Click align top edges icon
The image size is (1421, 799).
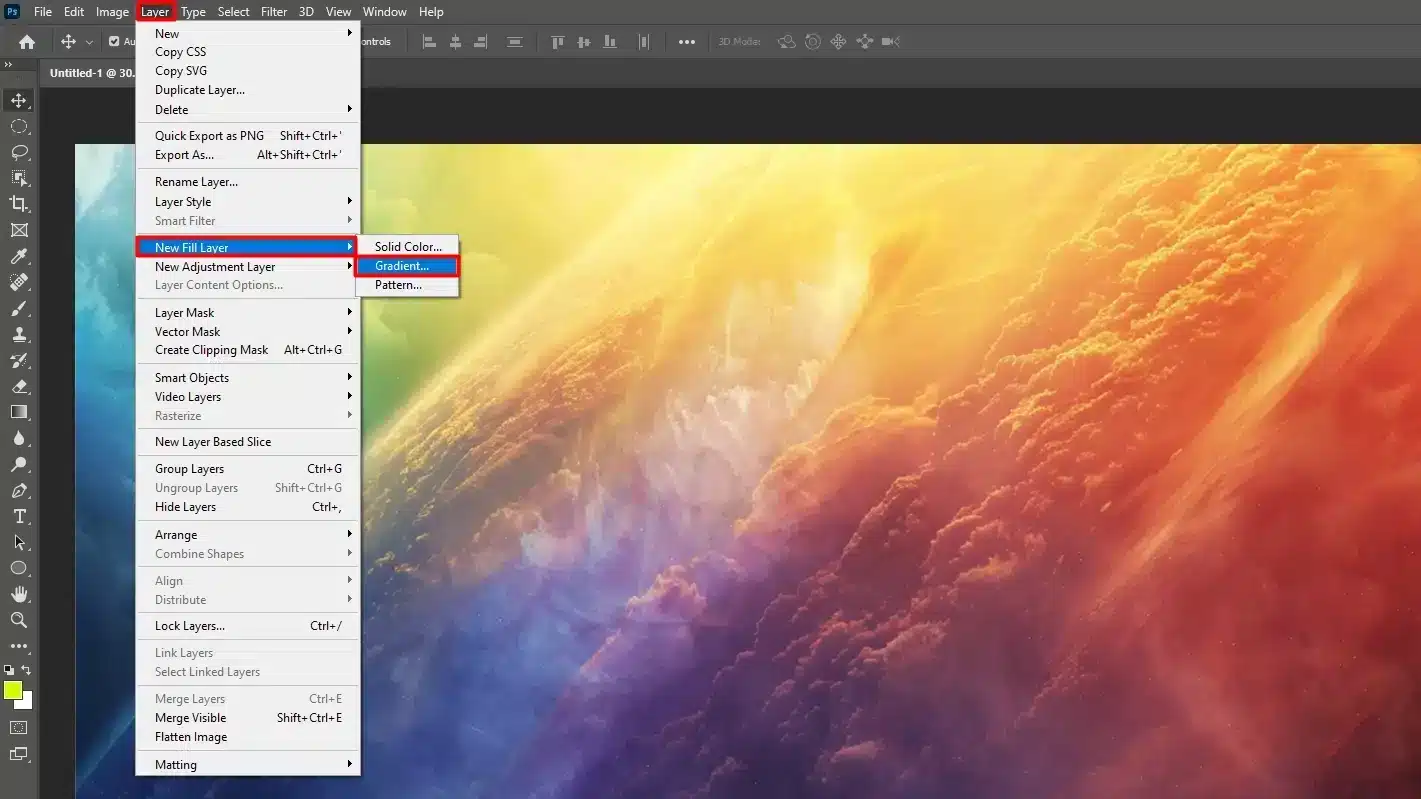tap(558, 42)
